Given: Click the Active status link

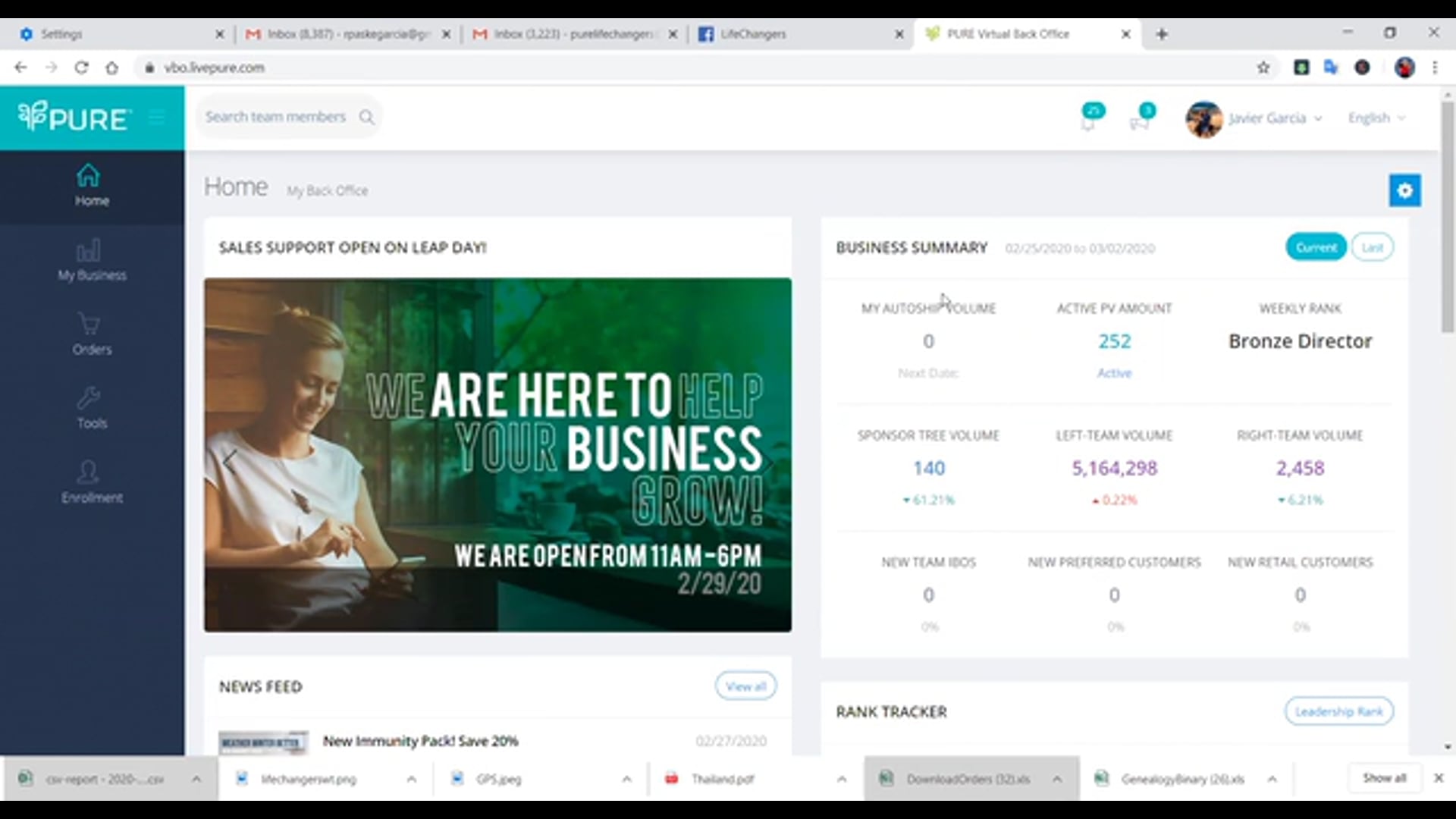Looking at the screenshot, I should [x=1114, y=373].
